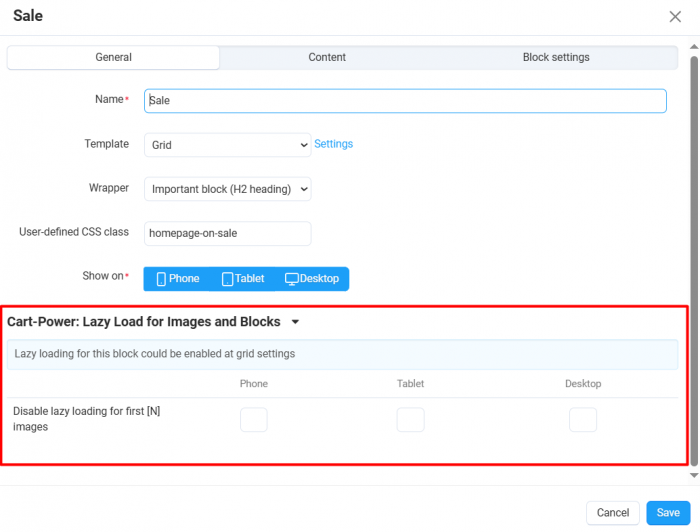The image size is (700, 532).
Task: Click the Cancel button
Action: 612,513
